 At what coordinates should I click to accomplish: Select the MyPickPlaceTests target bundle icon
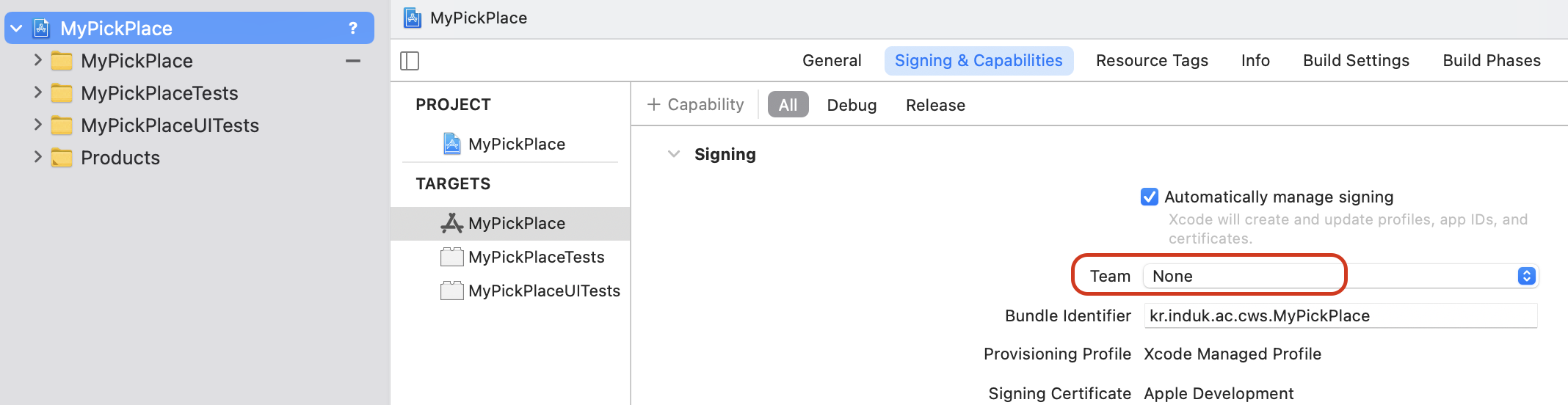(451, 257)
